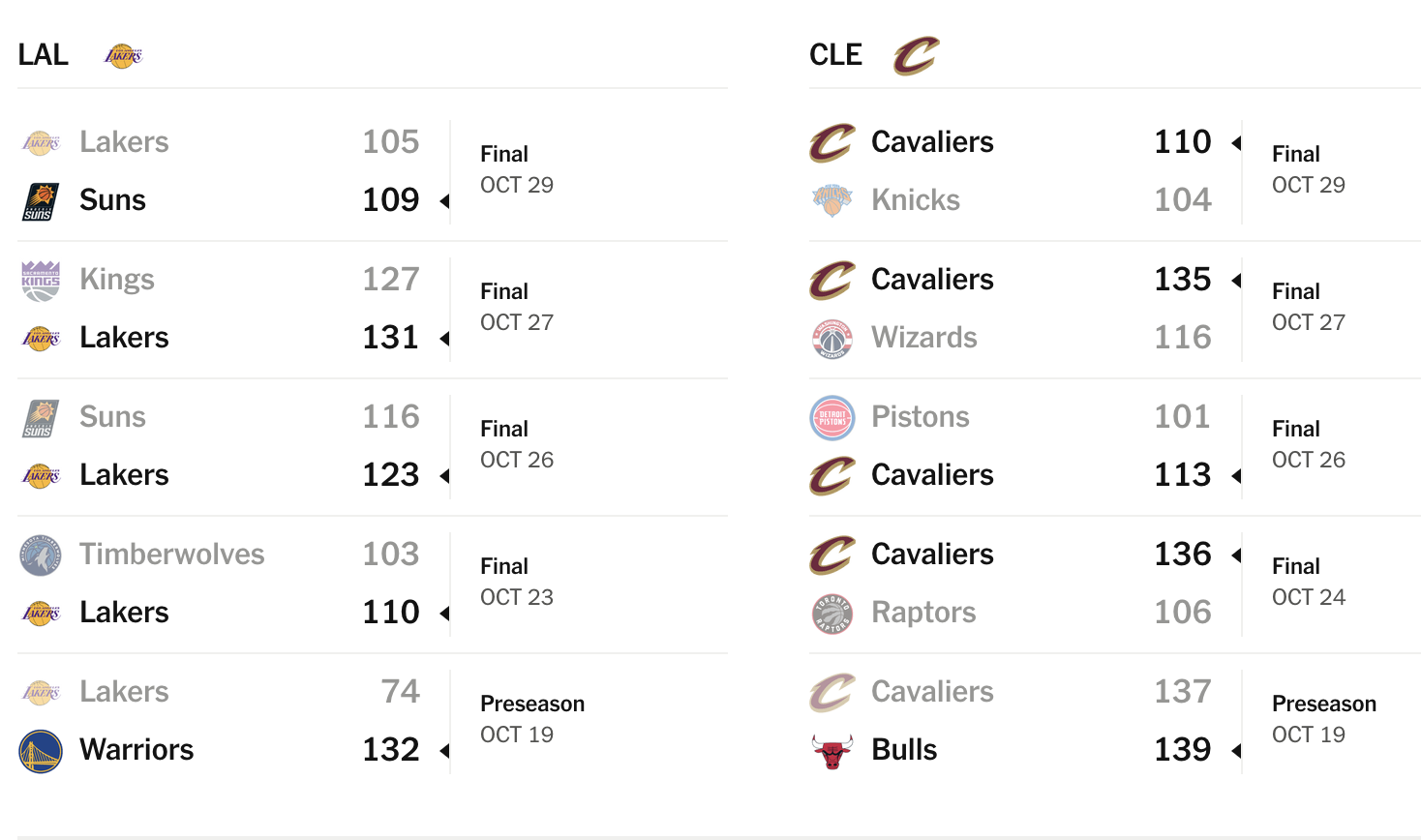Click the Wizards team logo
Viewport: 1421px width, 840px height.
coord(832,339)
